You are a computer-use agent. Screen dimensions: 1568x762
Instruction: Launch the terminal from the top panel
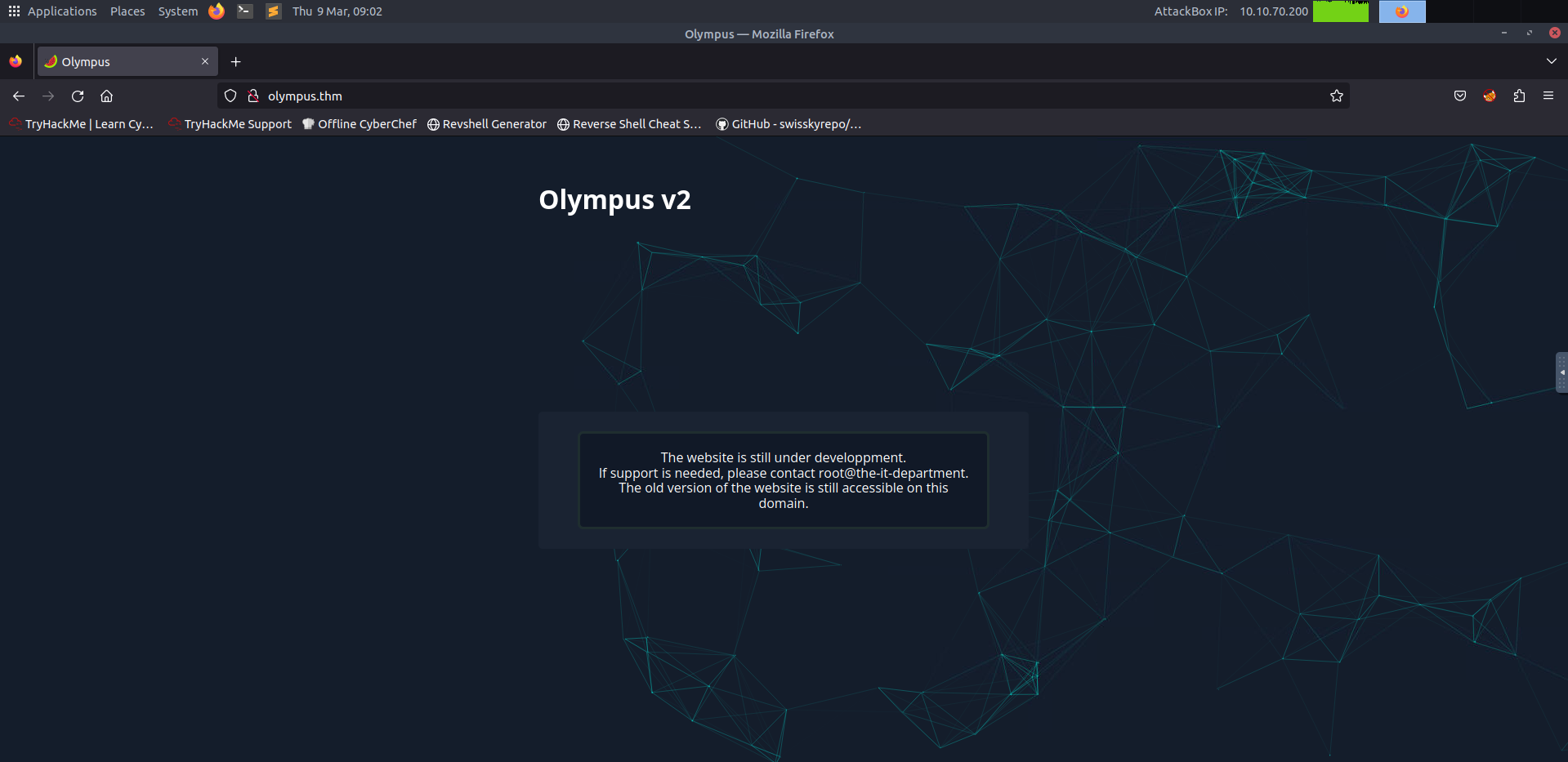coord(244,11)
